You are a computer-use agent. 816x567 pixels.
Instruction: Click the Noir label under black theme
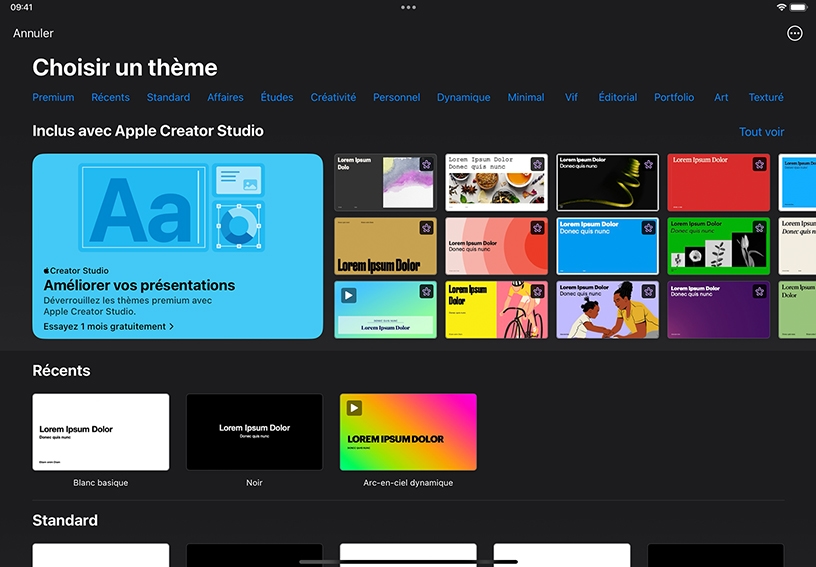tap(254, 483)
